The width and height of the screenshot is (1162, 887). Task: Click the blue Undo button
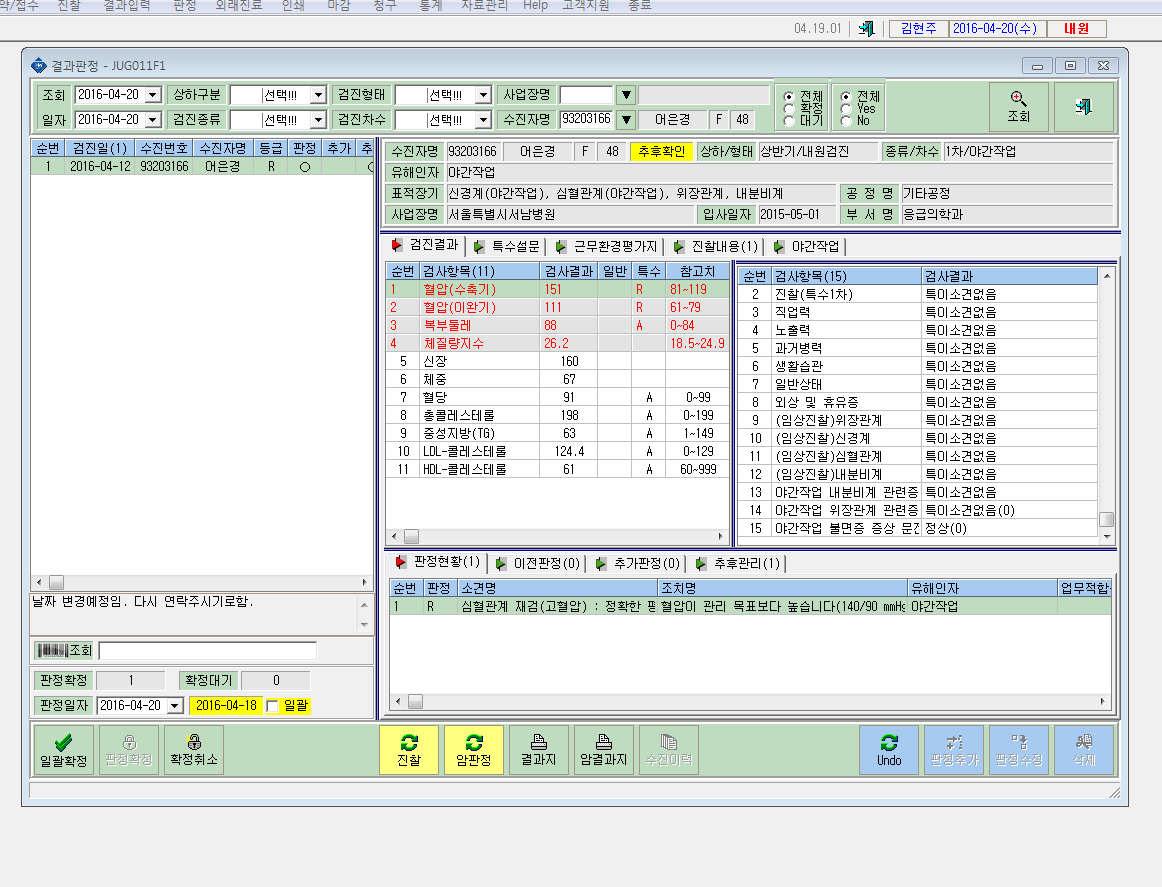coord(889,750)
